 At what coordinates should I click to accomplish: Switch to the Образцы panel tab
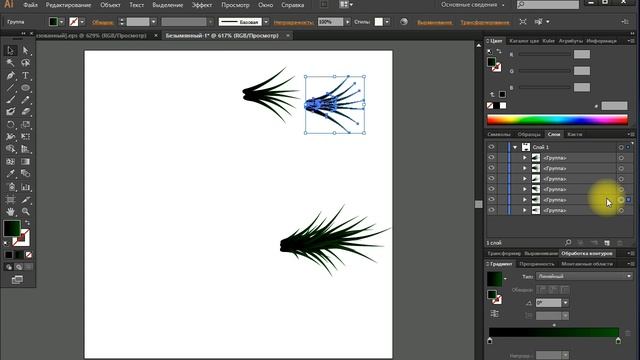pyautogui.click(x=529, y=134)
